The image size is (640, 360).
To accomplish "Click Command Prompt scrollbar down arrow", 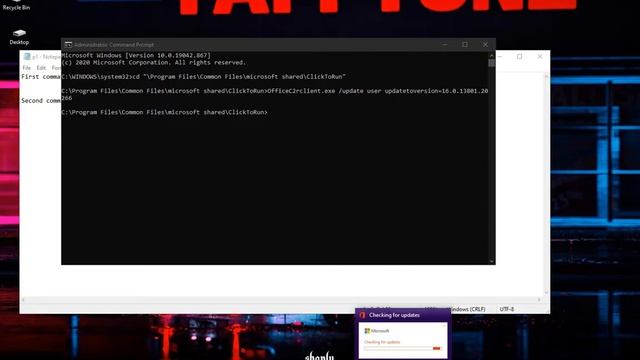I will [491, 261].
